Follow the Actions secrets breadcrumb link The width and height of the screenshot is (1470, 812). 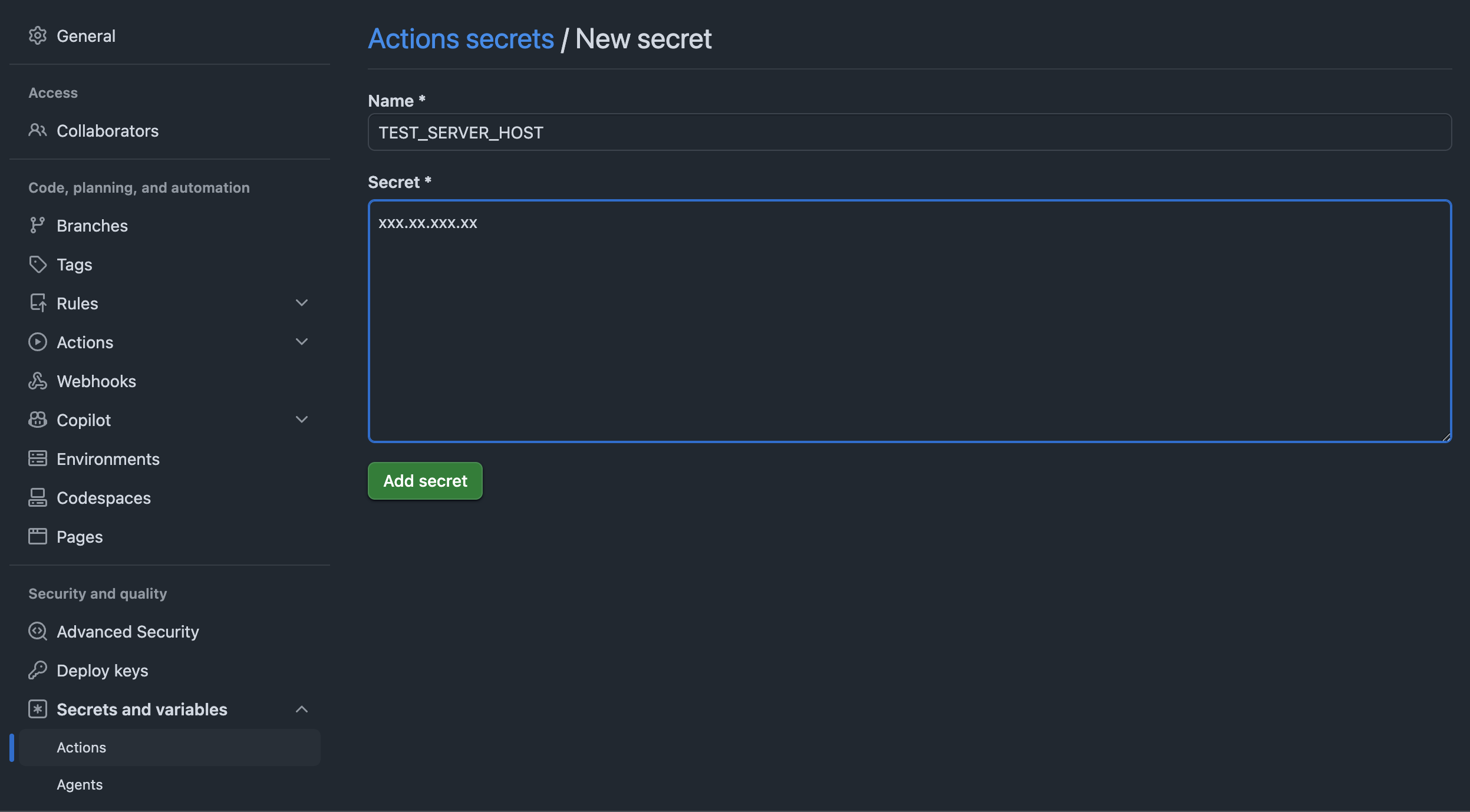(x=461, y=39)
